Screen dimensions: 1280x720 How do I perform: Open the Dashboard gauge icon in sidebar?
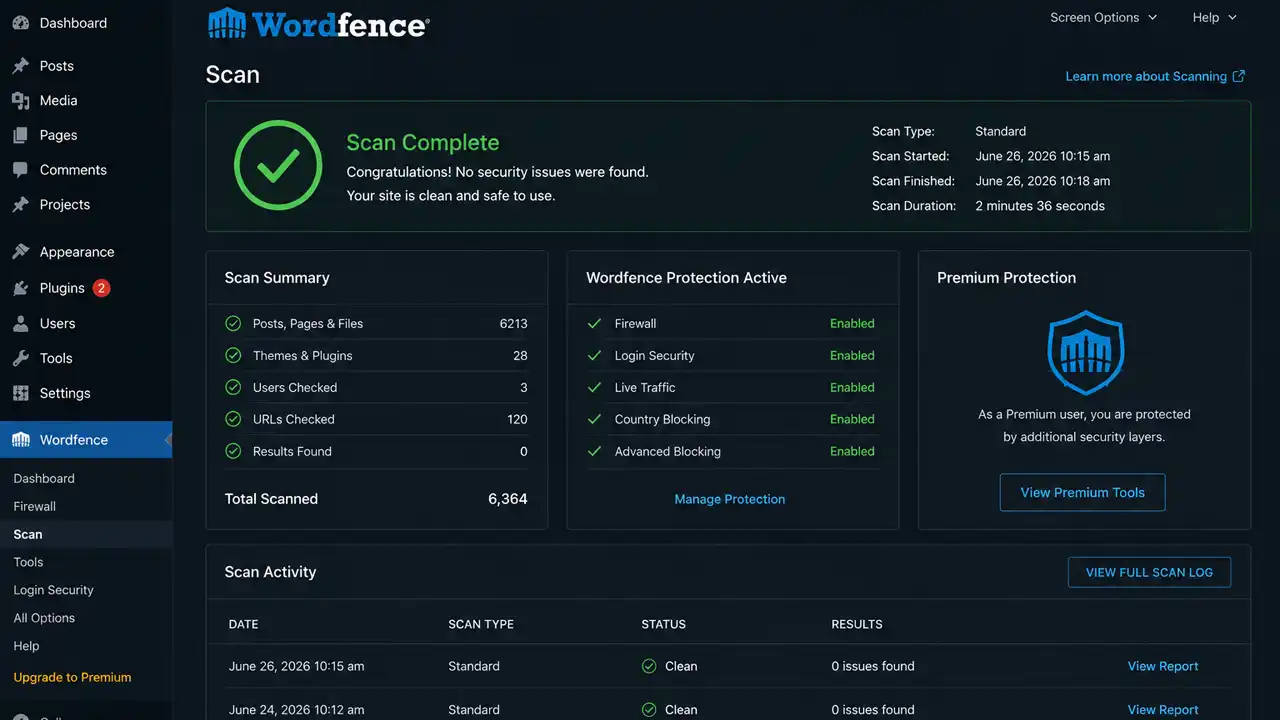(x=20, y=23)
